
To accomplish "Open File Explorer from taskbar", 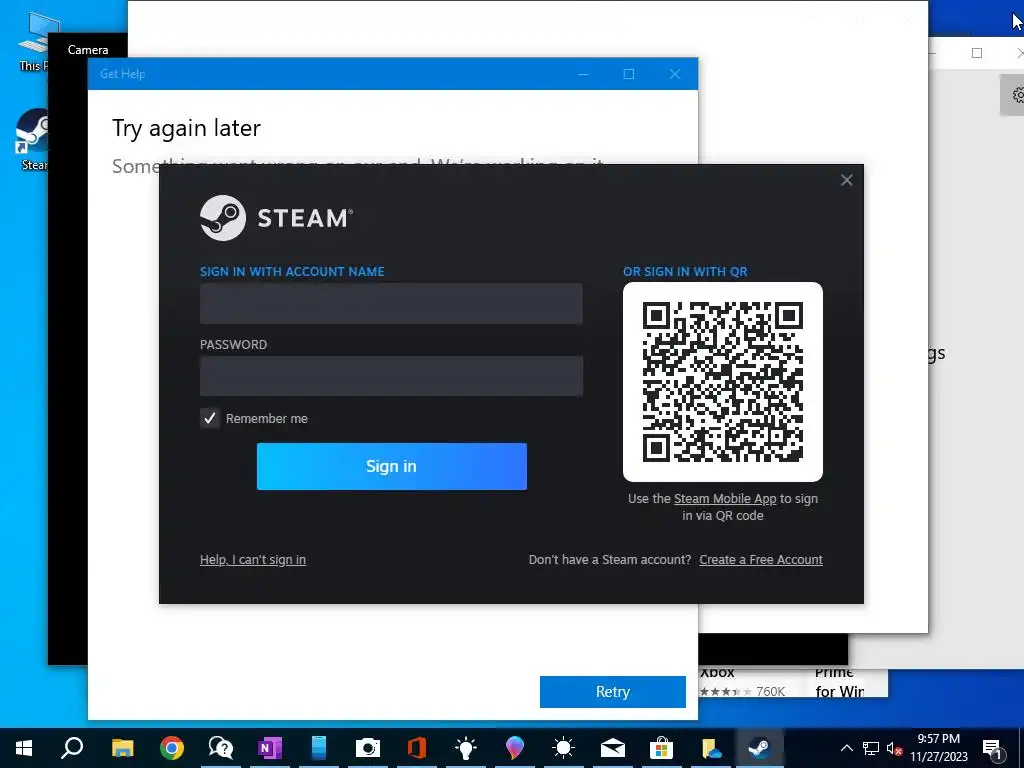I will 122,748.
